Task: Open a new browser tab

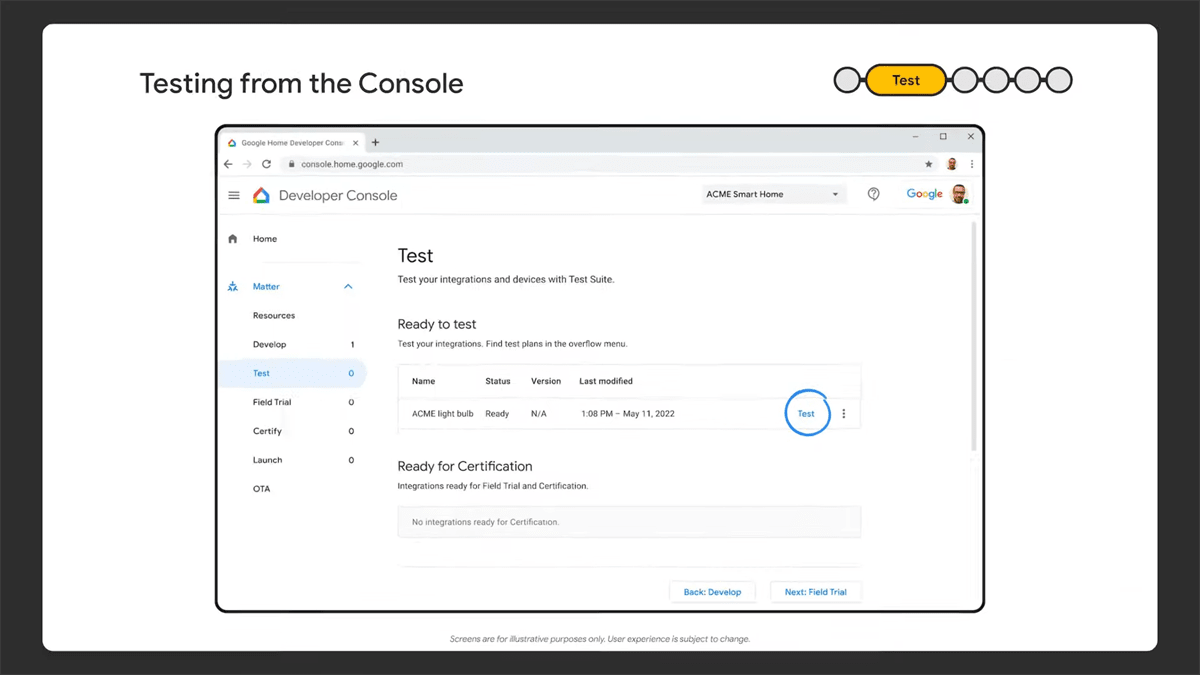Action: 376,142
